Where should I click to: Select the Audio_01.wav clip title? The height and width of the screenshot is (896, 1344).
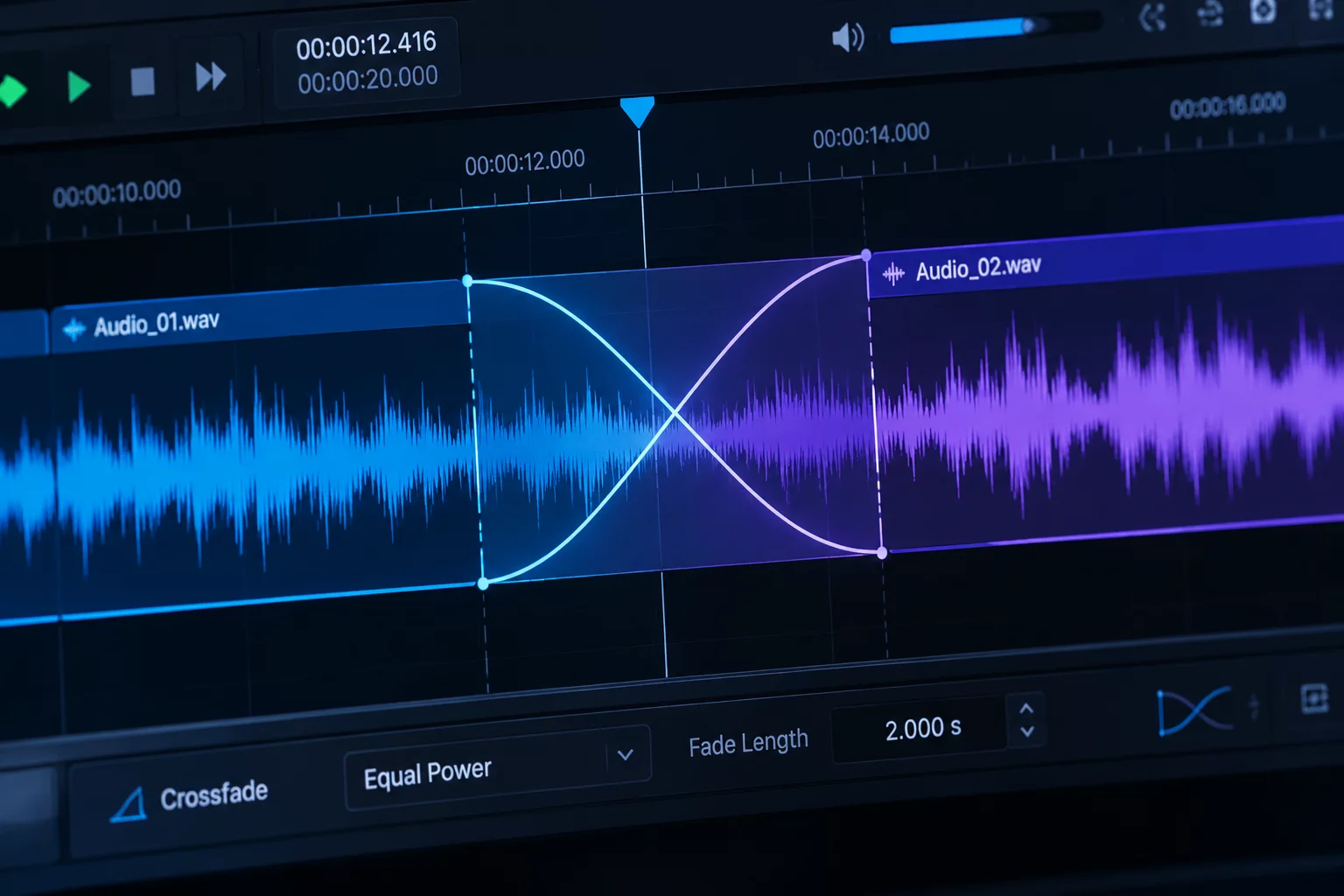click(157, 325)
